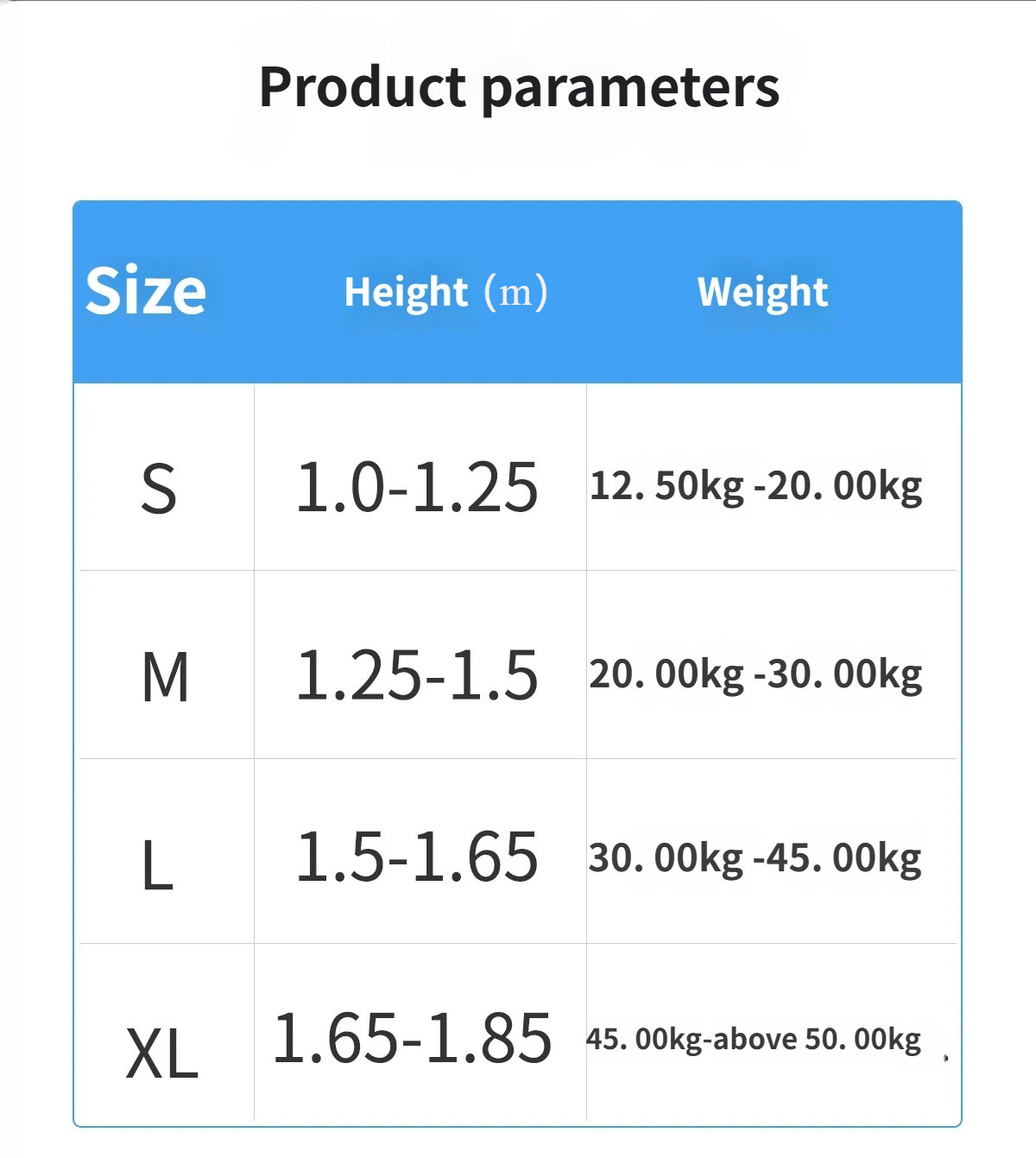Select the Weight column header
The height and width of the screenshot is (1158, 1036).
762,293
